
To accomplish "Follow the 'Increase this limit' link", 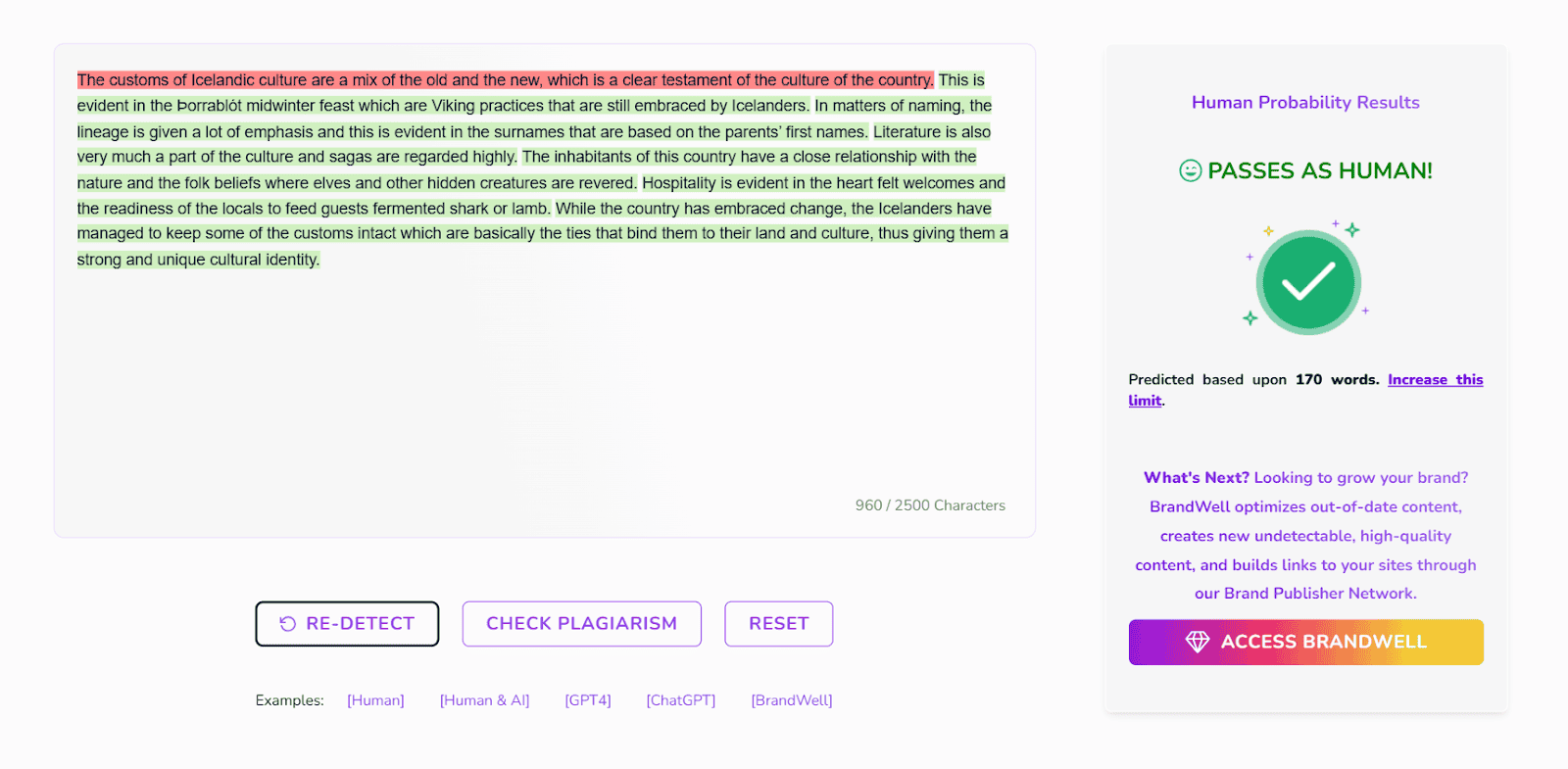I will 1435,380.
